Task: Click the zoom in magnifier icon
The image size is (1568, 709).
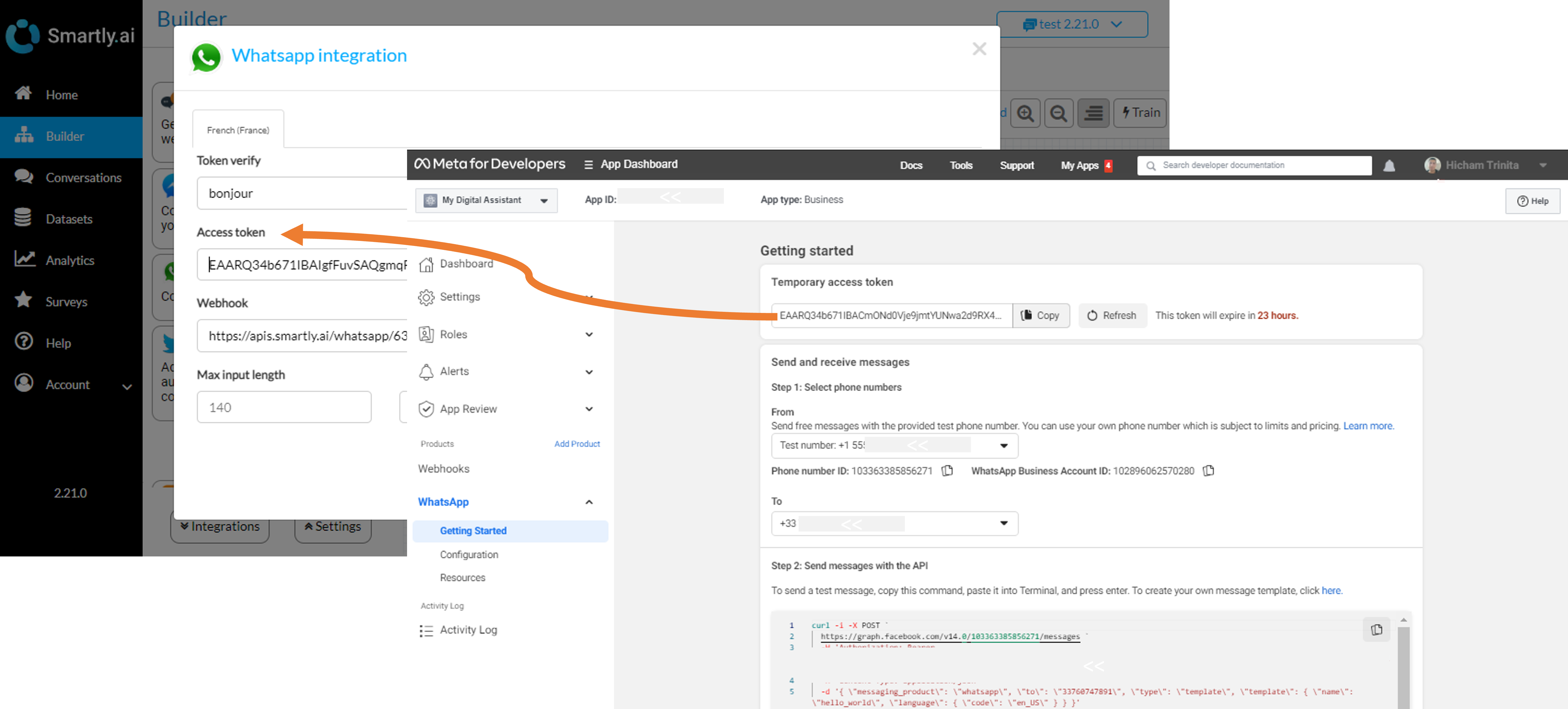Action: [1025, 113]
